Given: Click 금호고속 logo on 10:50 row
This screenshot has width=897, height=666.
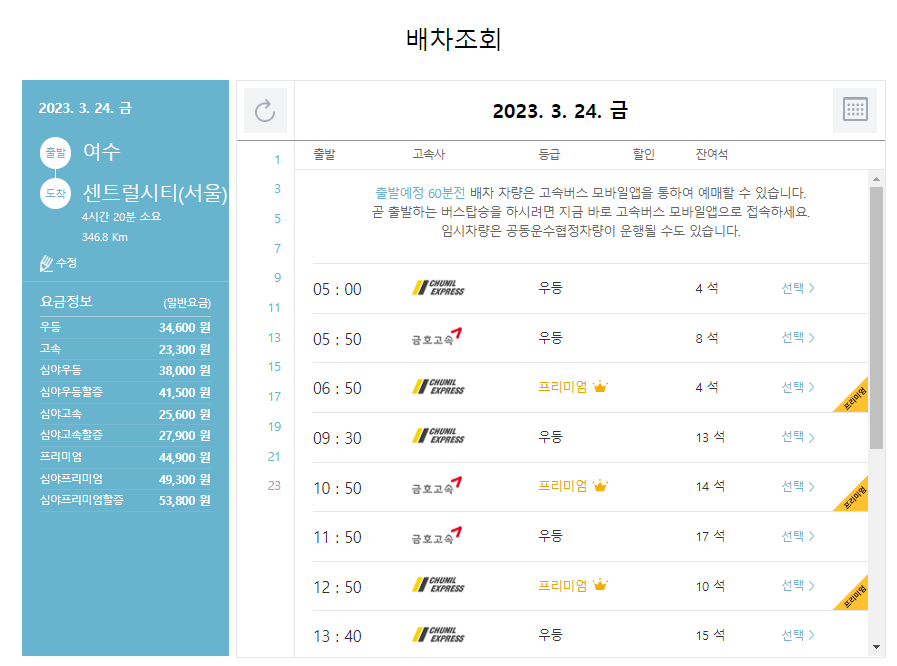Looking at the screenshot, I should pyautogui.click(x=436, y=486).
